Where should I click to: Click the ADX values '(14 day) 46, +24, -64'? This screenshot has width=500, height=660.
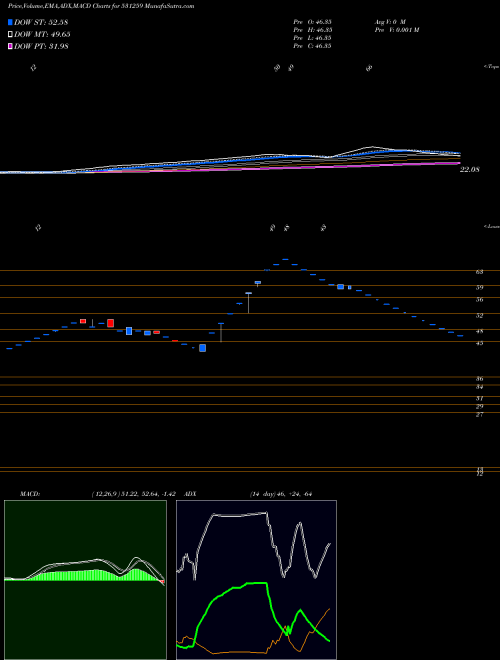[280, 494]
